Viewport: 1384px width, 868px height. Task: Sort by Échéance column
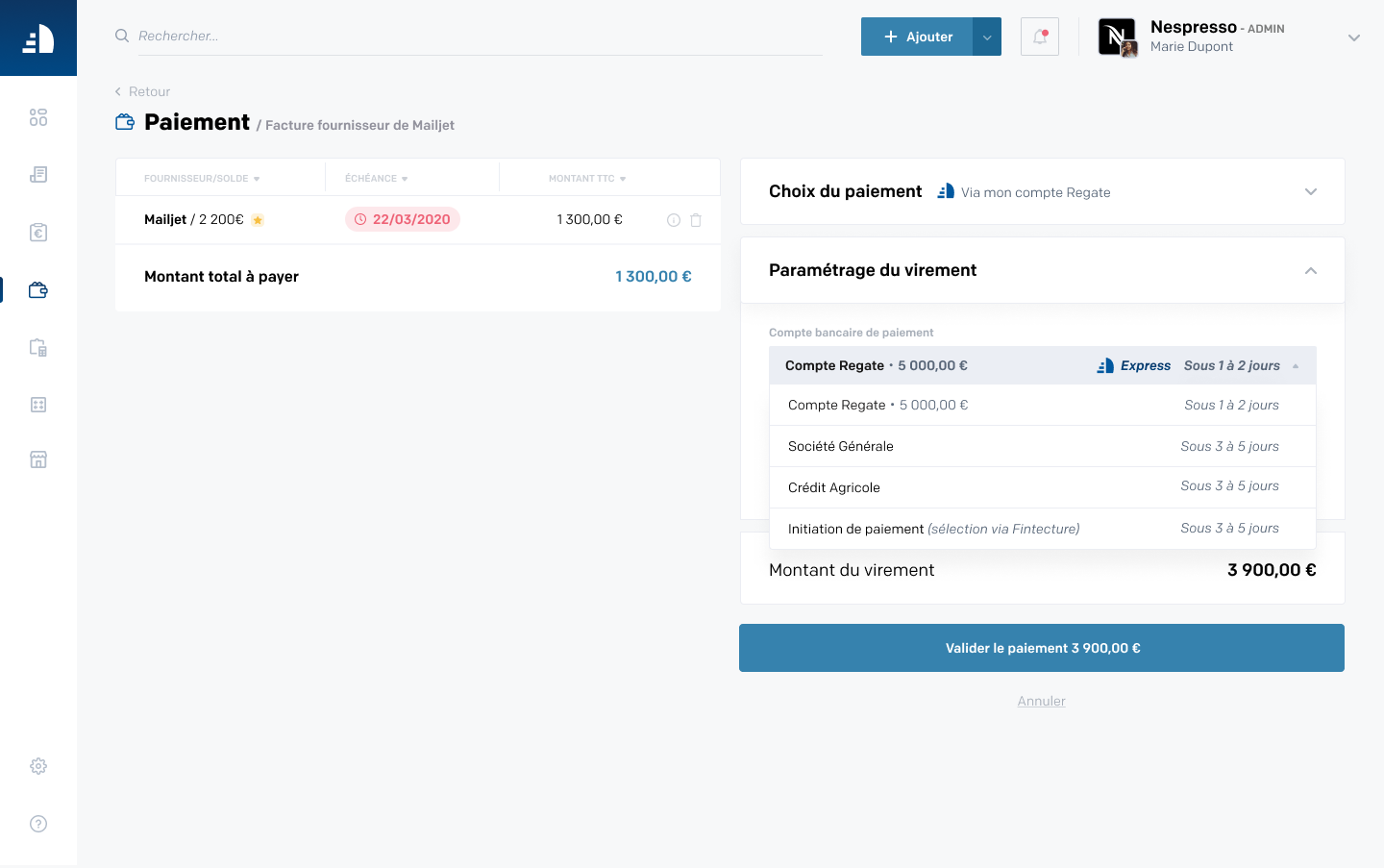click(377, 179)
